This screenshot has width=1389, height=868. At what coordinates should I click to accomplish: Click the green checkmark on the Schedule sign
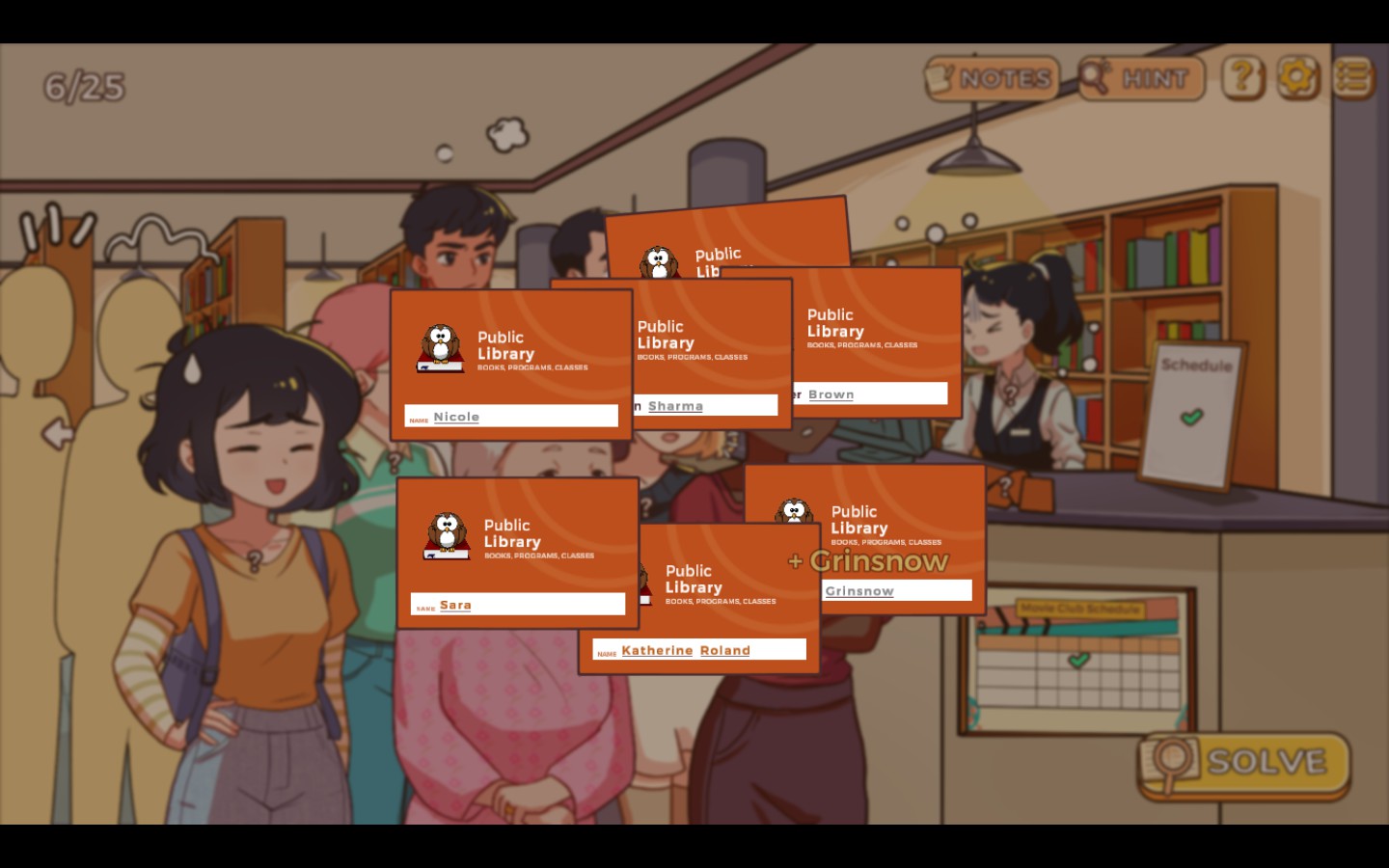click(1192, 417)
